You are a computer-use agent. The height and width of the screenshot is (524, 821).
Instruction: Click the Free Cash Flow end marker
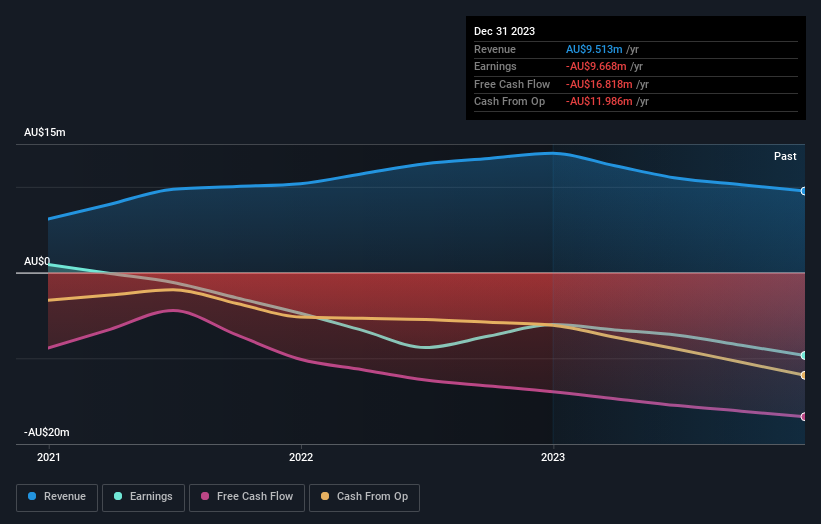pyautogui.click(x=804, y=417)
